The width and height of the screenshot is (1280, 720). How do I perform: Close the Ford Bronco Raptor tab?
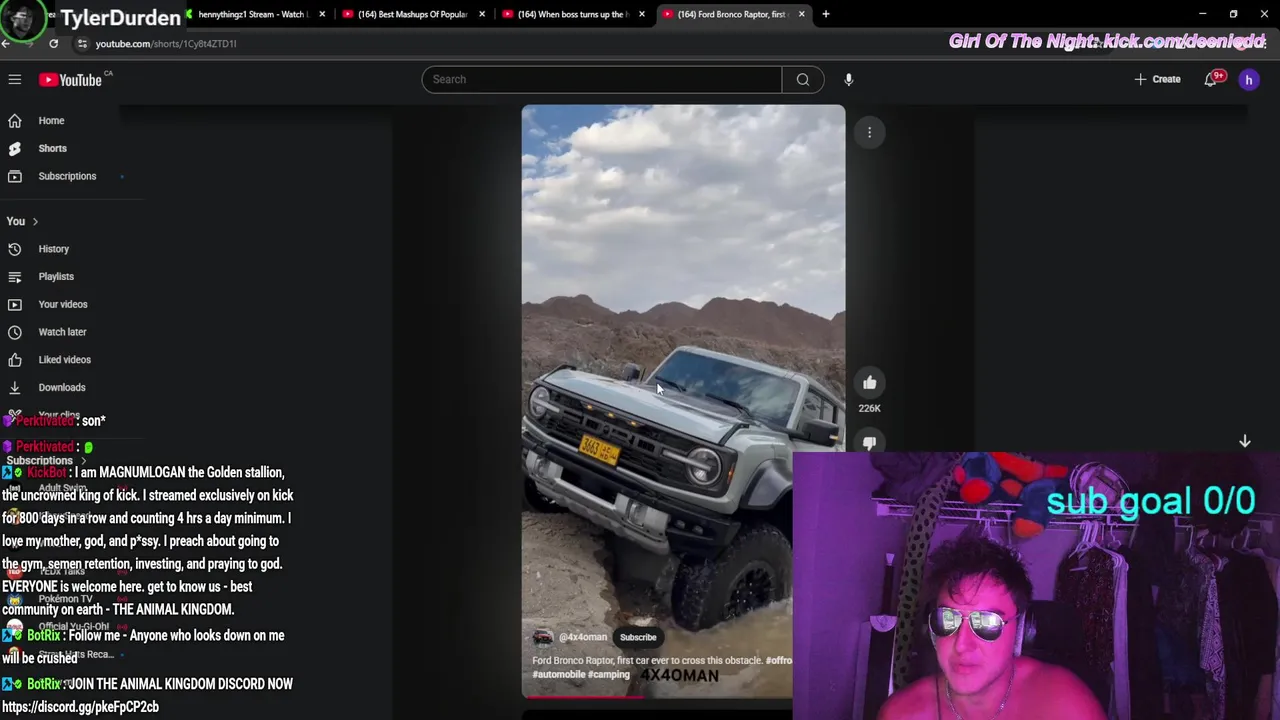(802, 14)
